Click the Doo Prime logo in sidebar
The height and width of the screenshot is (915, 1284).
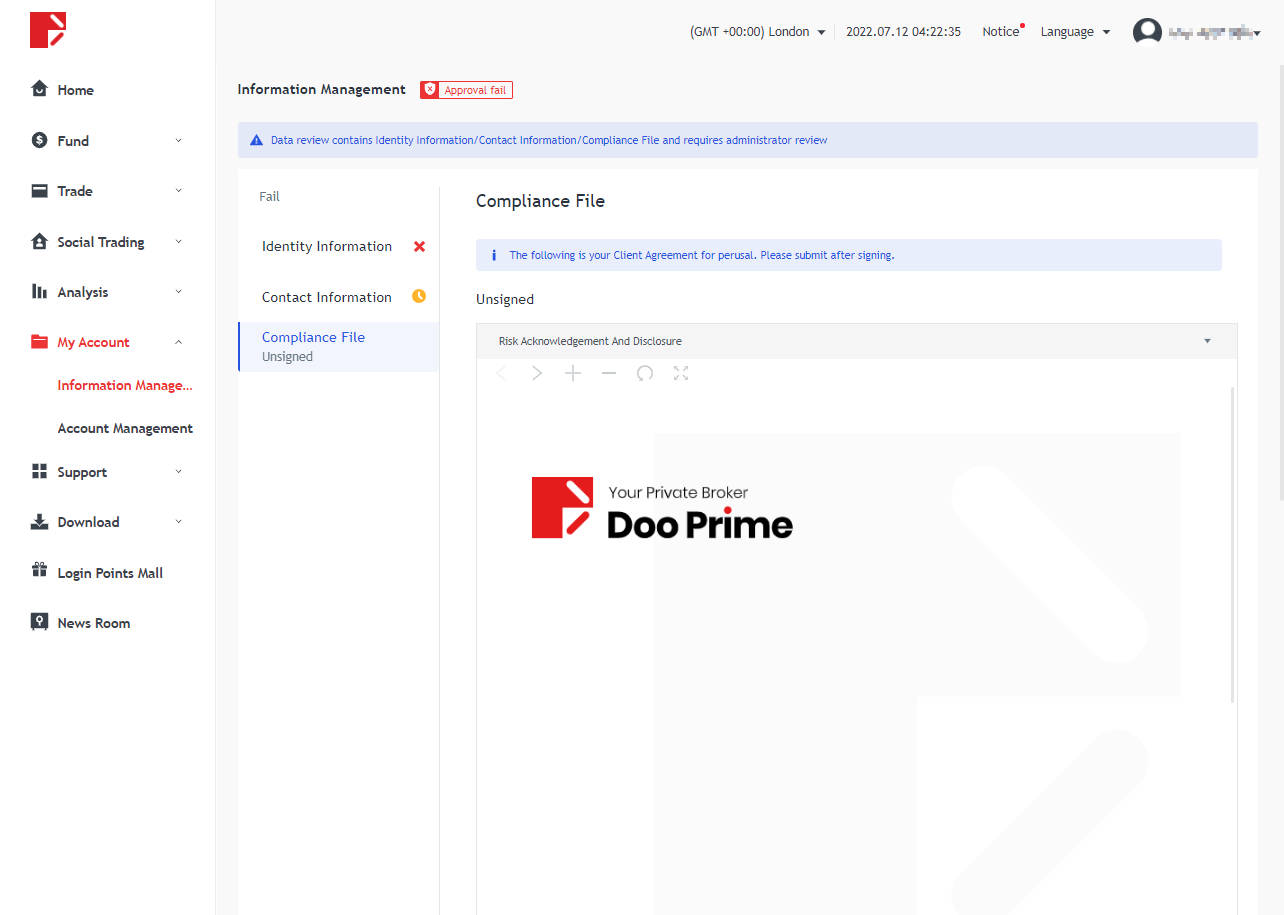click(x=47, y=30)
